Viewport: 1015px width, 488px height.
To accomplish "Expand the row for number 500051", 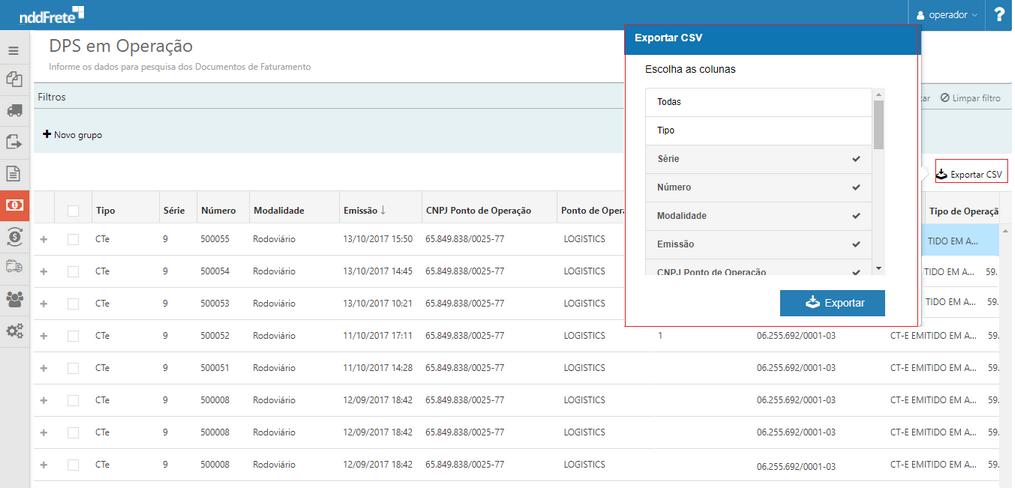I will 43,368.
